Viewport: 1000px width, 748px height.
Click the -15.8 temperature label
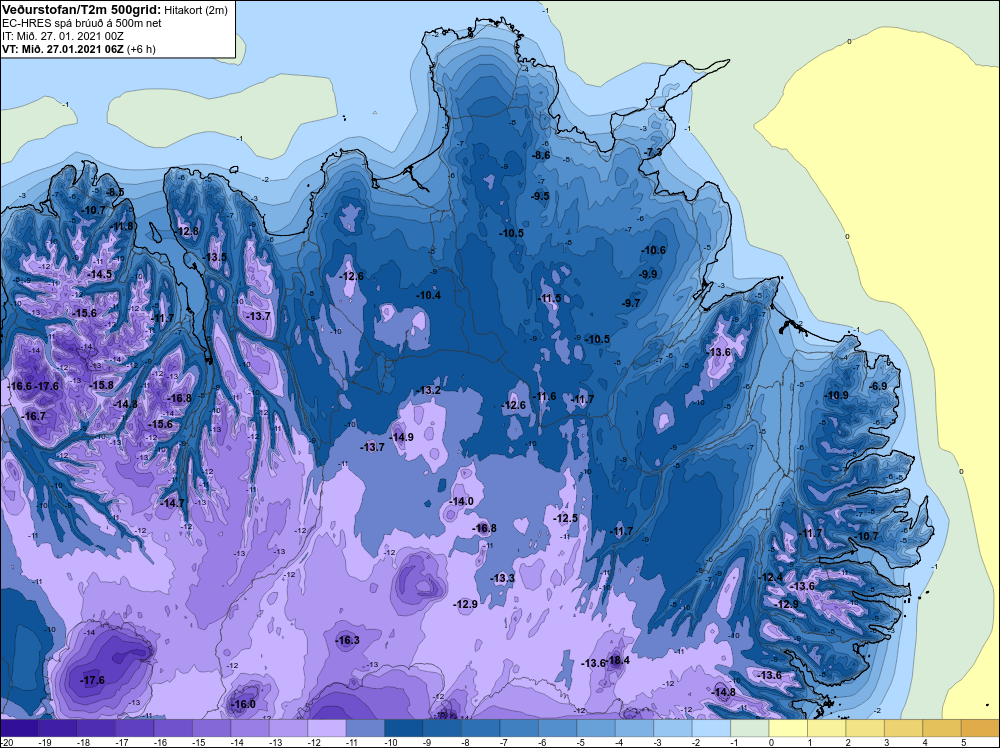[102, 385]
